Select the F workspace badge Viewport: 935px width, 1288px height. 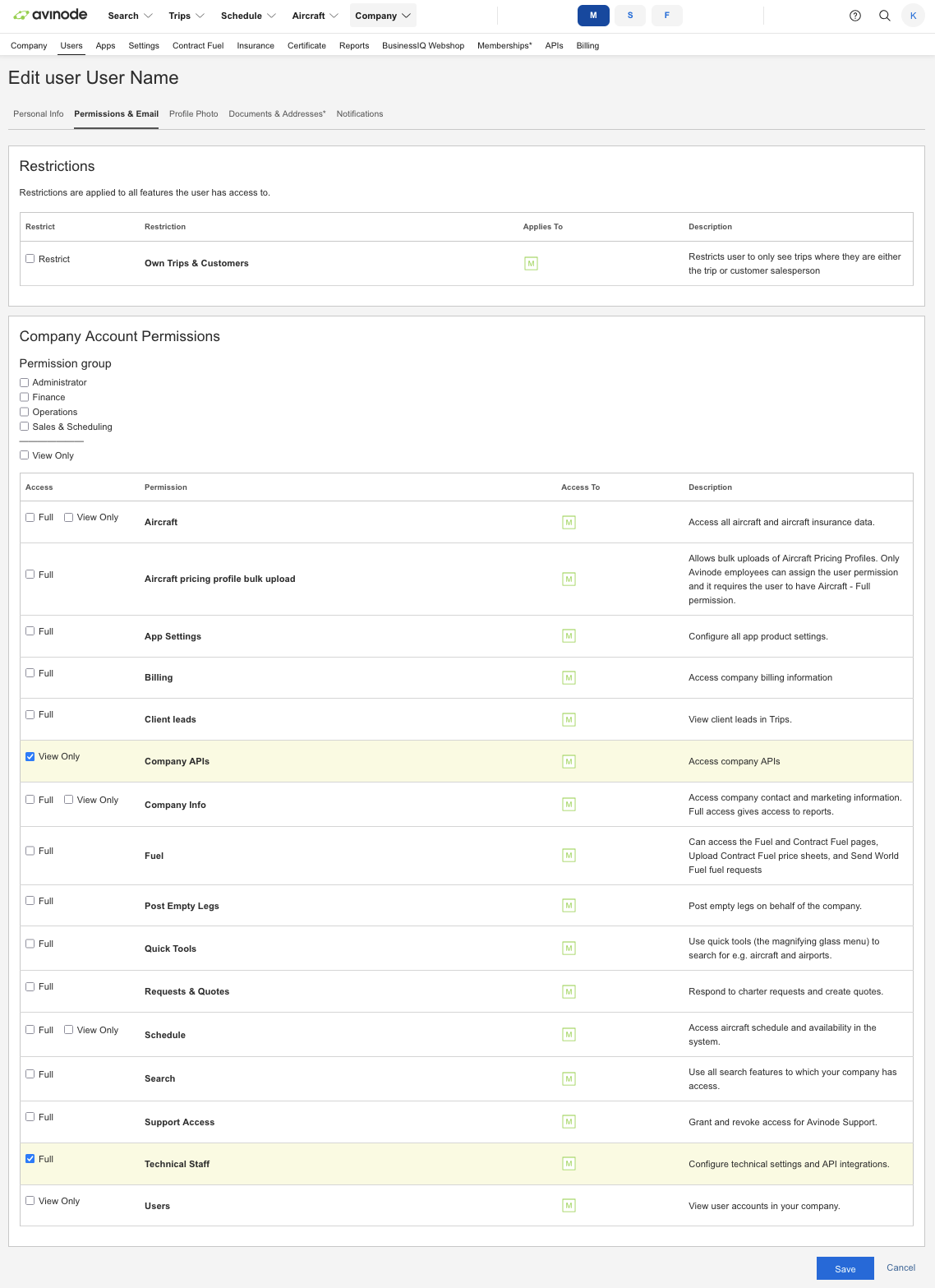point(666,15)
